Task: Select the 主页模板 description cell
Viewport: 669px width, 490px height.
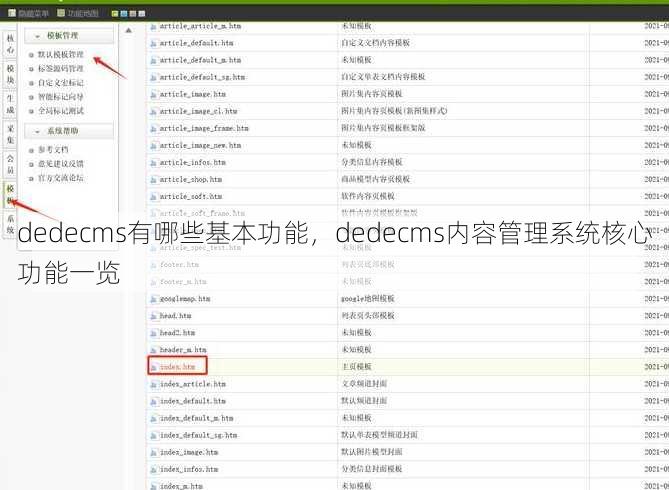Action: click(357, 367)
